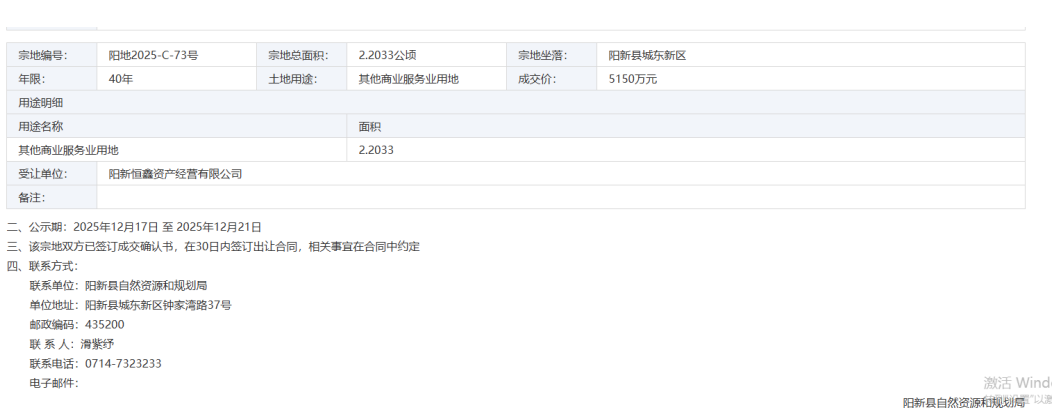1052x417 pixels.
Task: Click the address 阳新县城东新区钟家湾路37号
Action: 158,305
